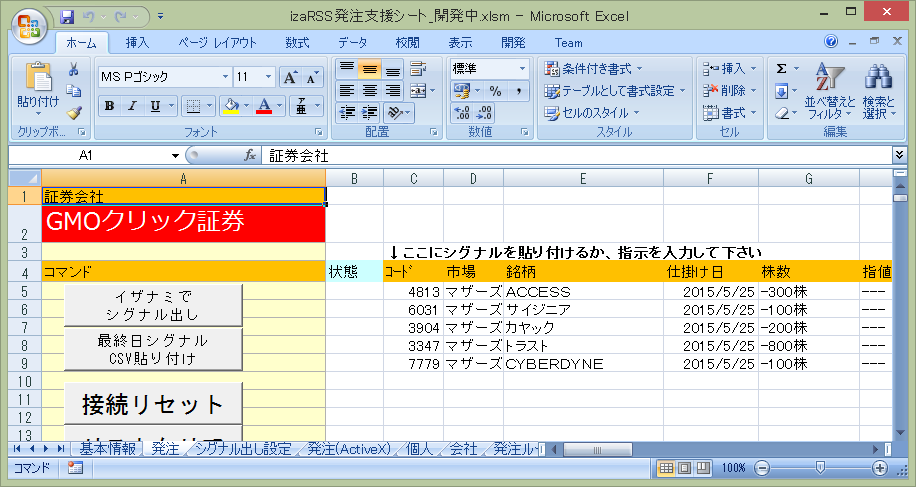Pick the yellow fill color bucket

231,106
